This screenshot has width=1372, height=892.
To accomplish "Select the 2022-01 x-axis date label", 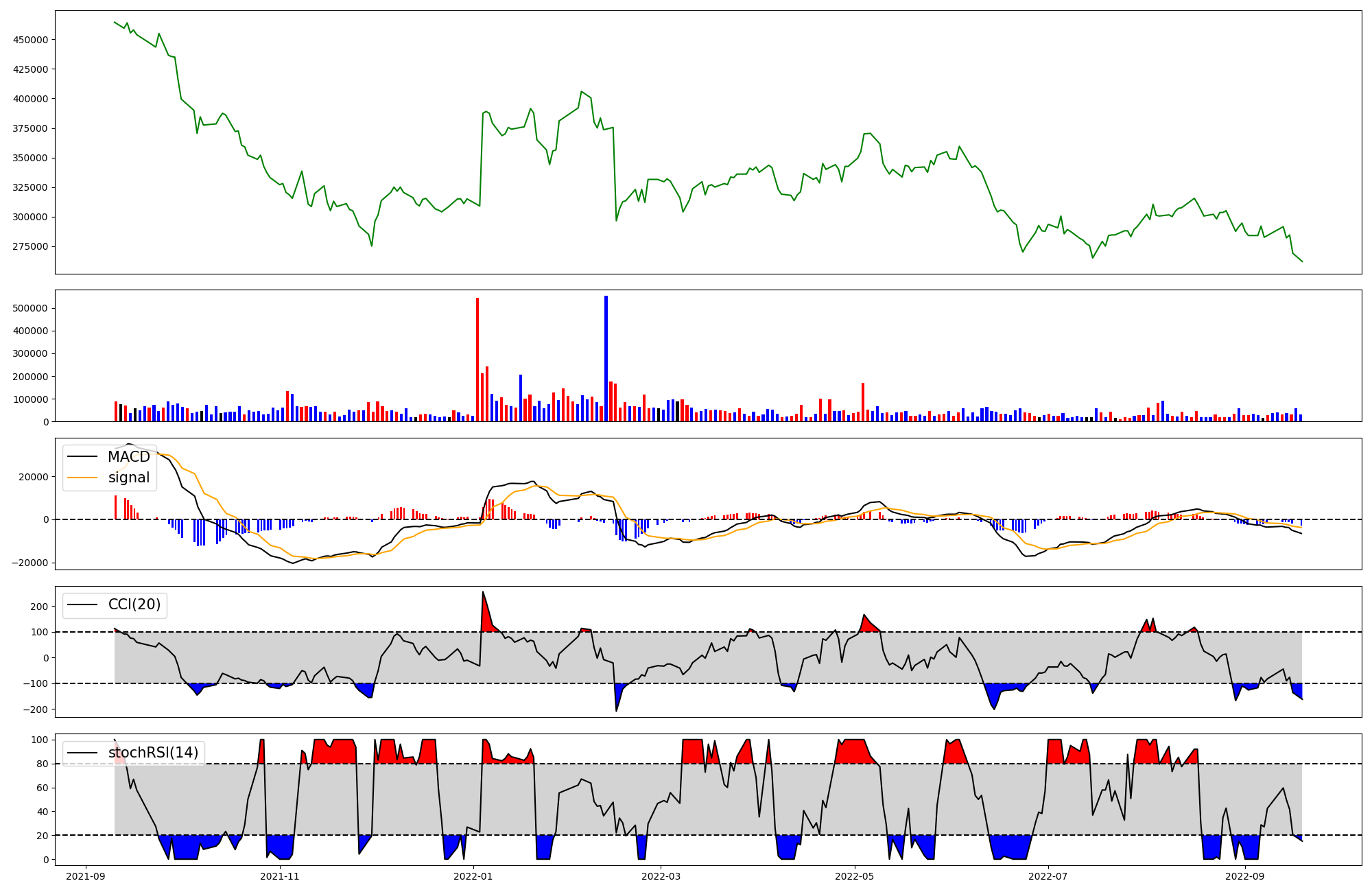I will pyautogui.click(x=473, y=876).
